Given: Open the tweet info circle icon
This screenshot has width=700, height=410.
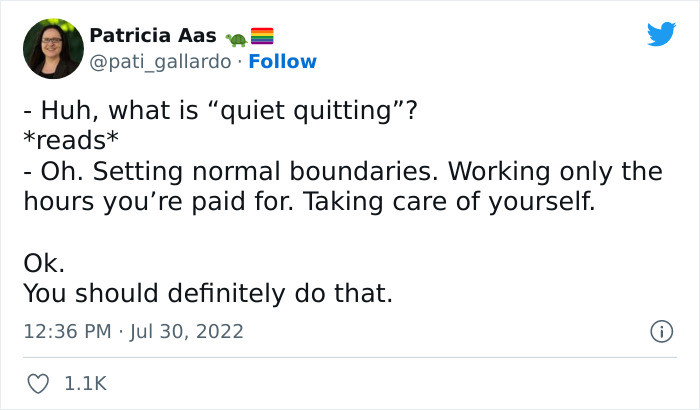Looking at the screenshot, I should pos(660,330).
